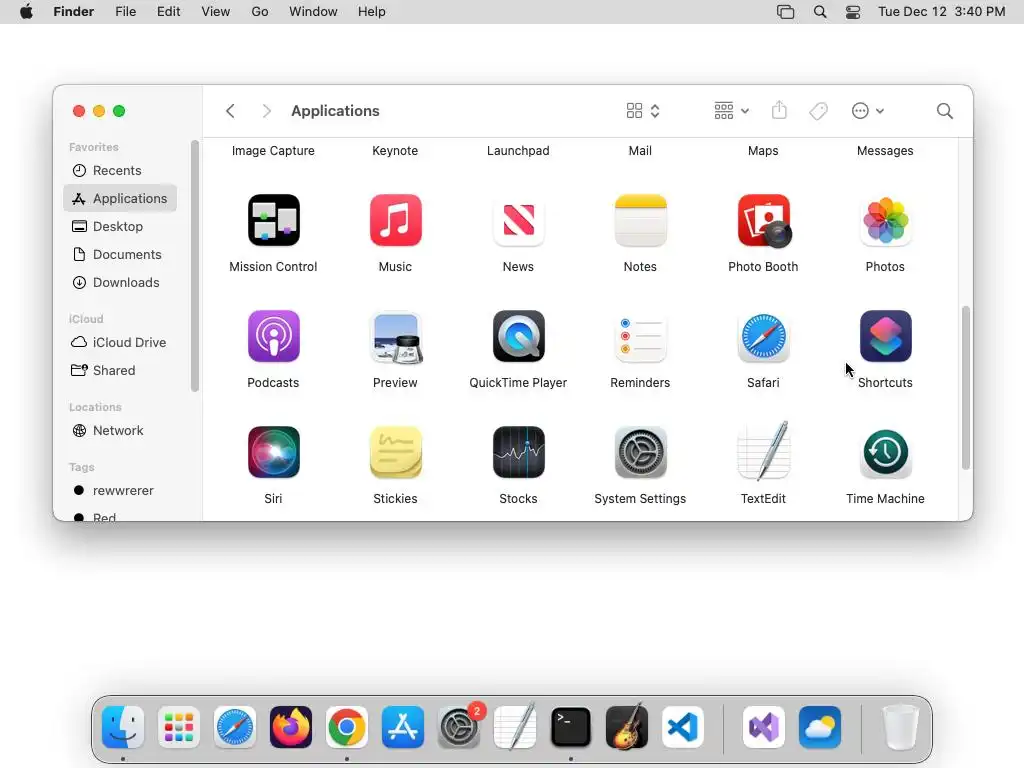Image resolution: width=1024 pixels, height=768 pixels.
Task: Open the View menu
Action: [216, 12]
